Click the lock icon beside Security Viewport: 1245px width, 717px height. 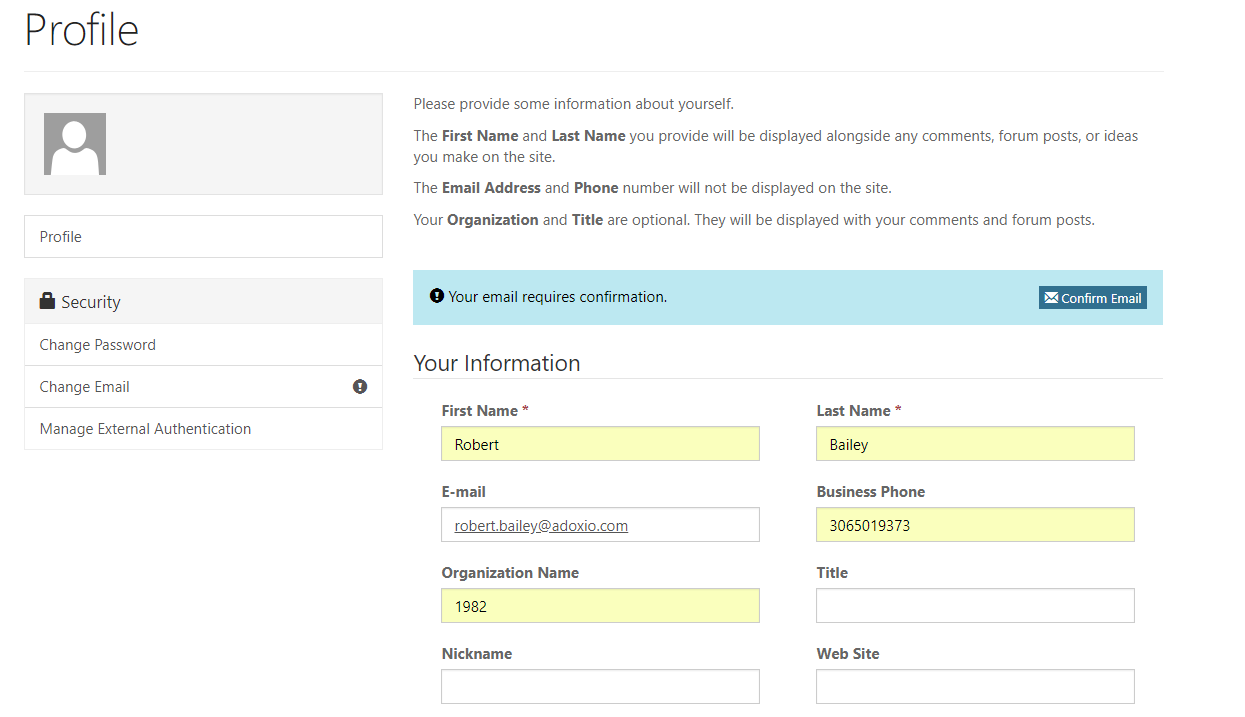47,301
